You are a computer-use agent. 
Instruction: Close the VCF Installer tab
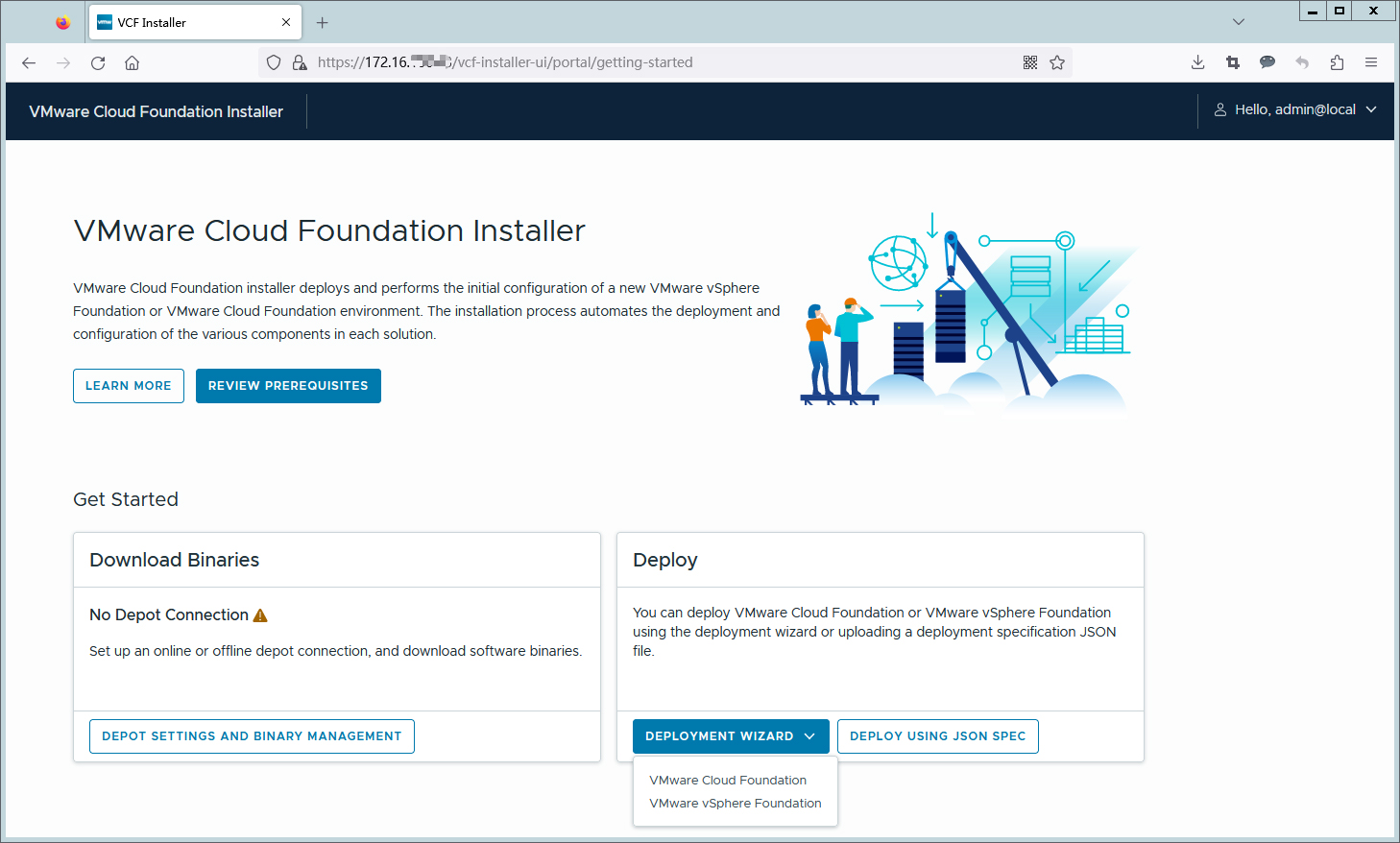pyautogui.click(x=286, y=22)
